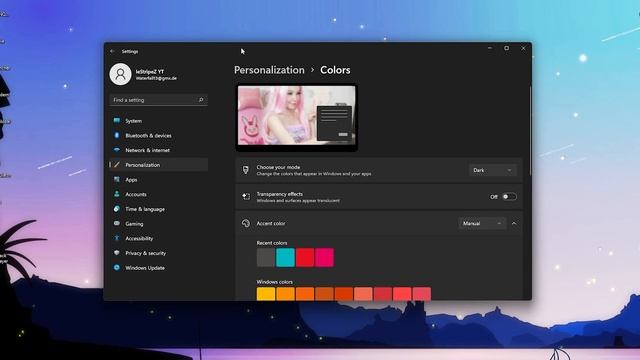Image resolution: width=640 pixels, height=360 pixels.
Task: Select Personalization in the sidebar
Action: point(159,165)
